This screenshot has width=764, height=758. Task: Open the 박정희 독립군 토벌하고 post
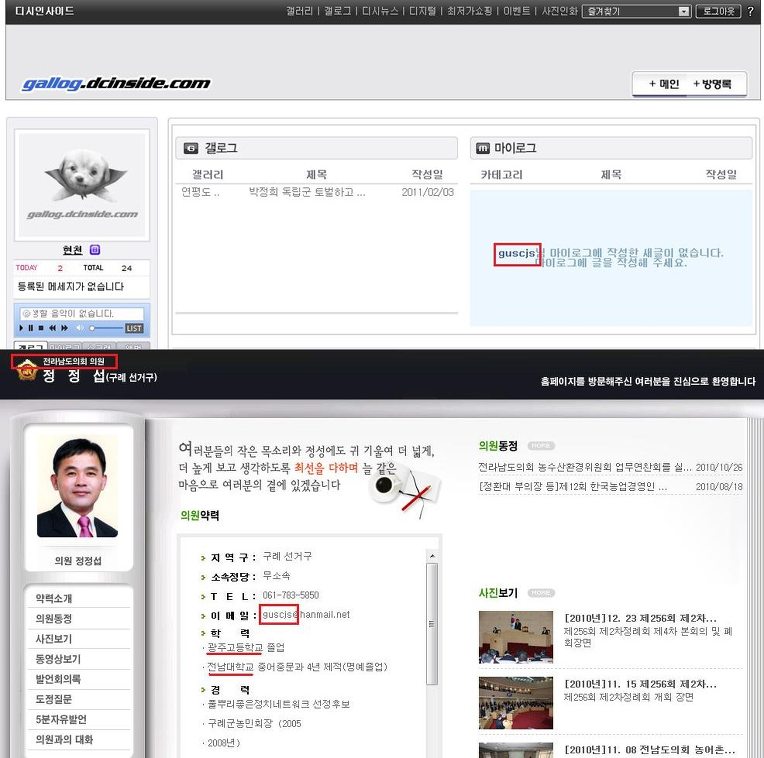click(x=306, y=192)
